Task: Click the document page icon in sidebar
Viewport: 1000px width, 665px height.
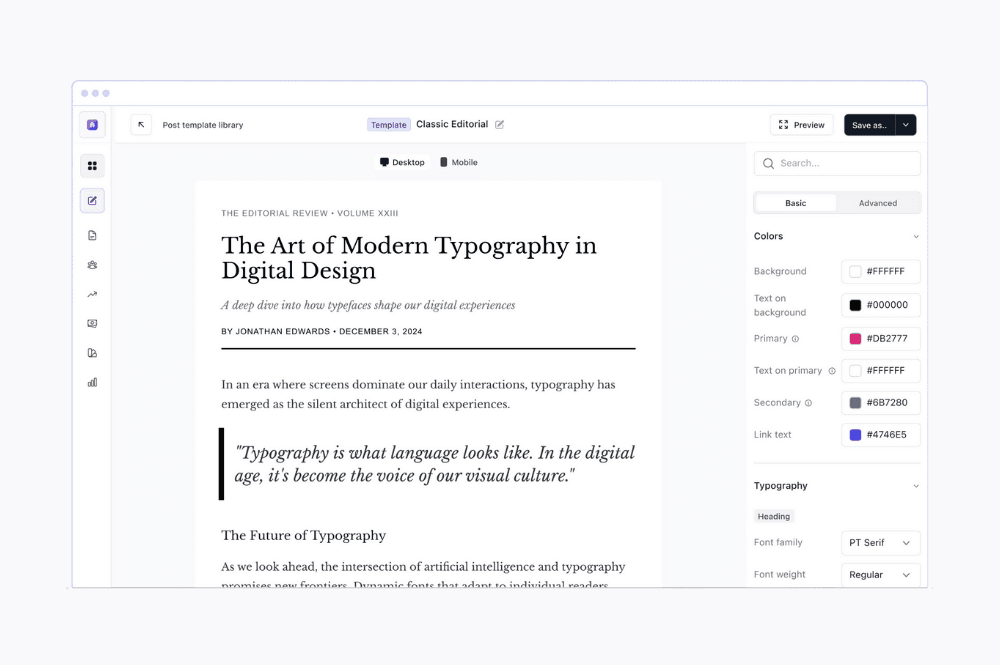Action: coord(92,236)
